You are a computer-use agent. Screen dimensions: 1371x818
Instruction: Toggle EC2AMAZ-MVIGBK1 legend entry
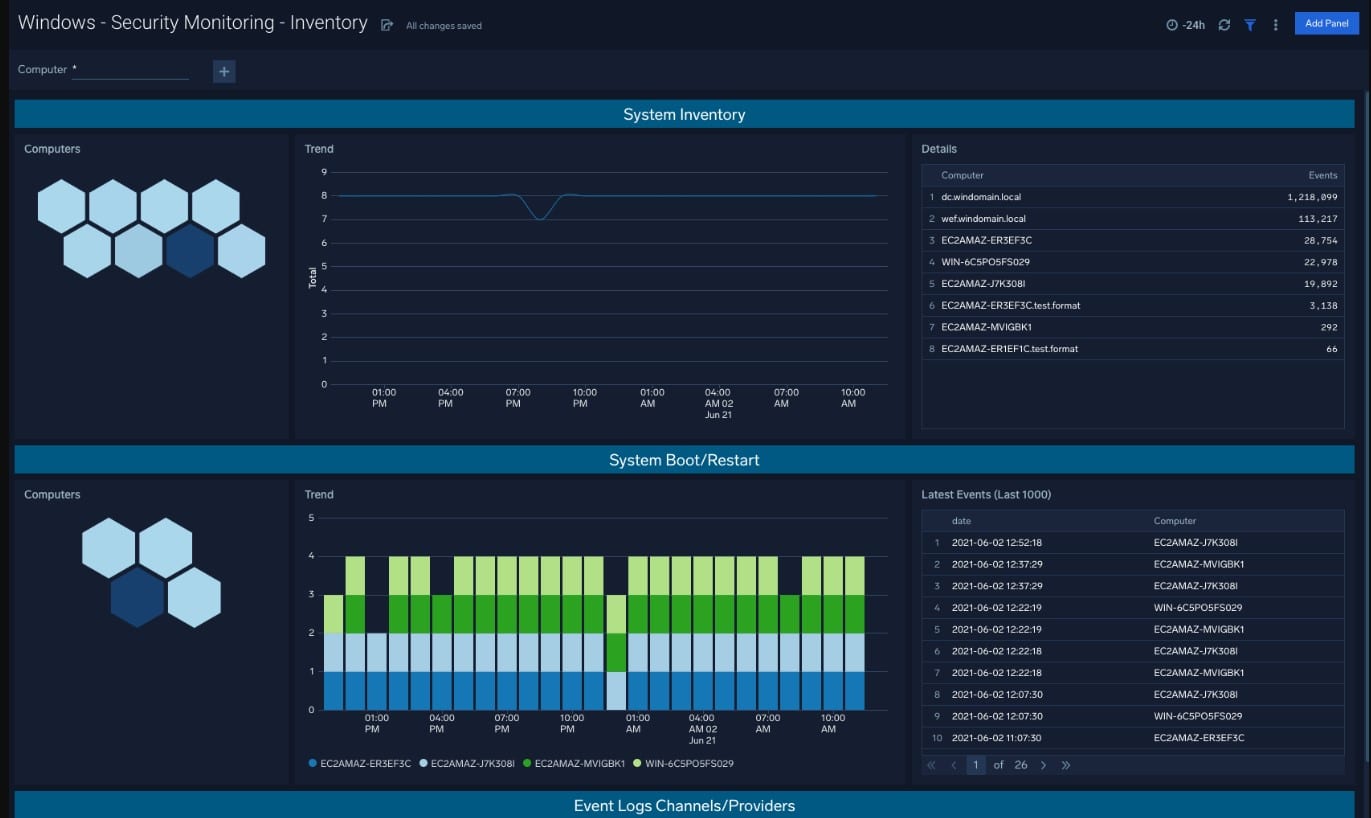(x=574, y=763)
